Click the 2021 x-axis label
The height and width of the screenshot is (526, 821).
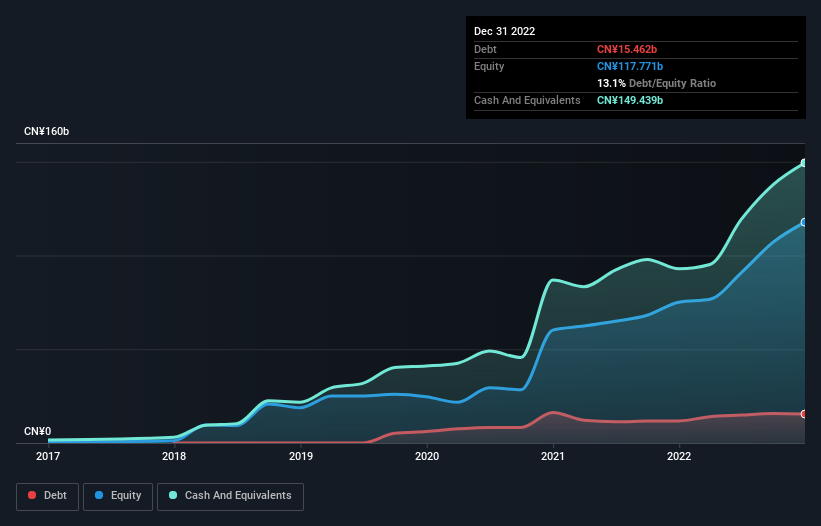point(553,456)
